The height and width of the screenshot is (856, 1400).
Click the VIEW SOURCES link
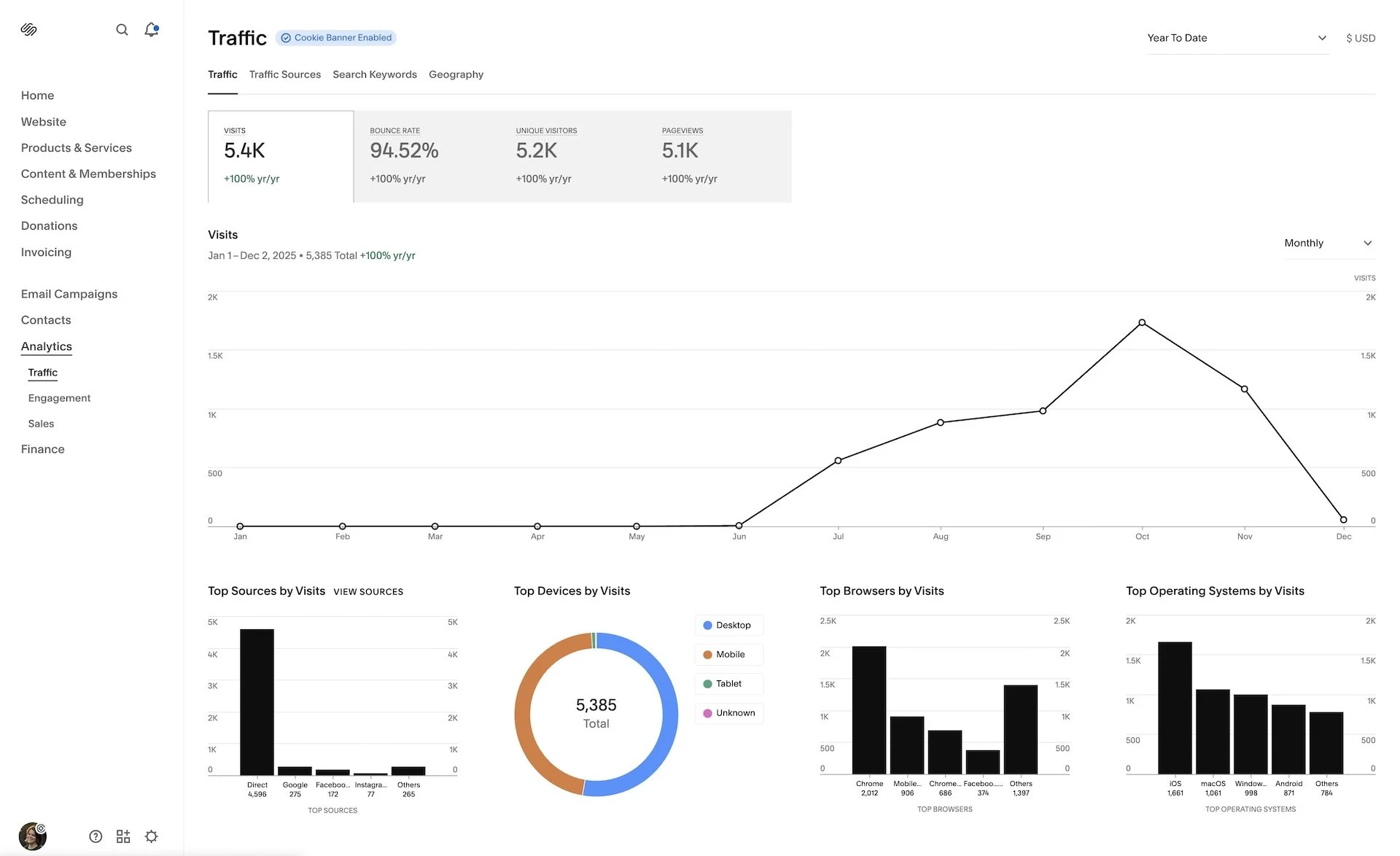point(368,591)
